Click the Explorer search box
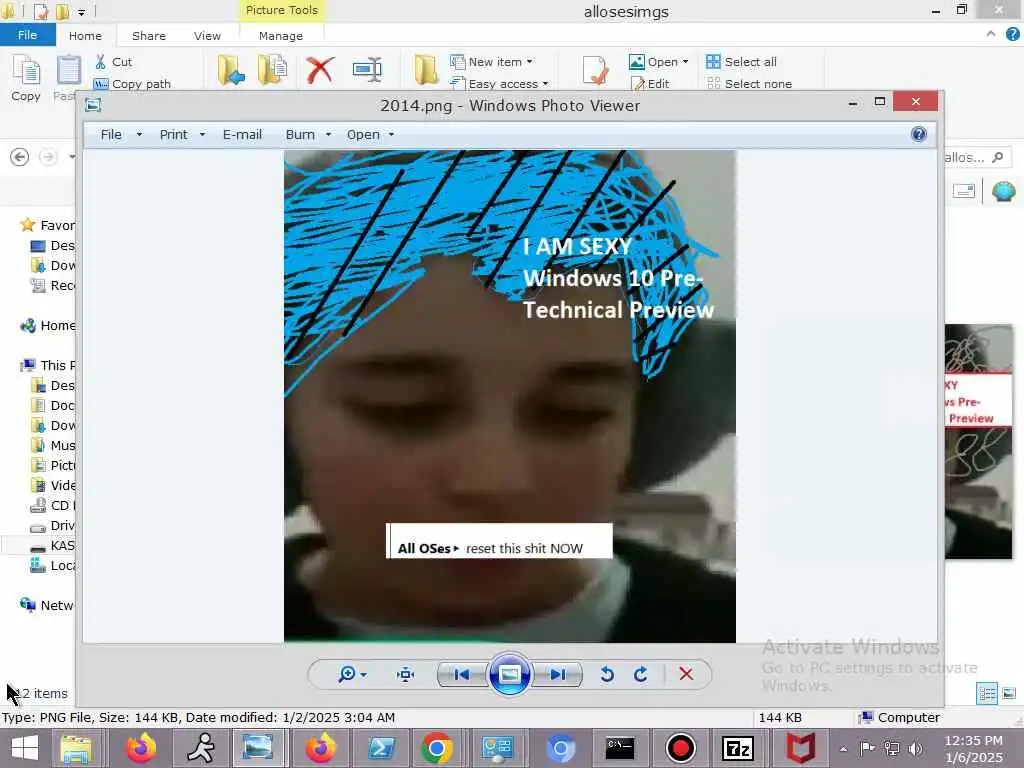 pyautogui.click(x=978, y=157)
